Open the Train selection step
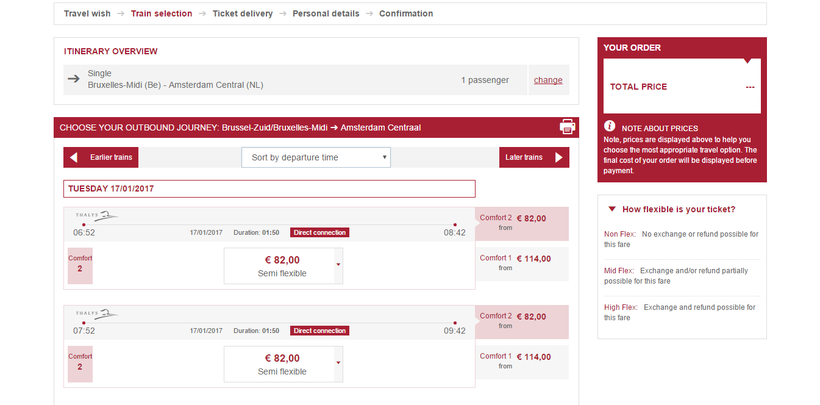This screenshot has height=405, width=820. point(160,14)
